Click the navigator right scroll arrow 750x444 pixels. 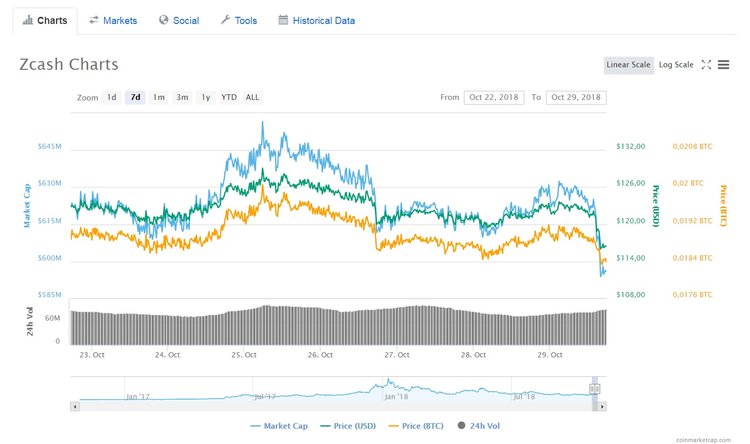[601, 407]
